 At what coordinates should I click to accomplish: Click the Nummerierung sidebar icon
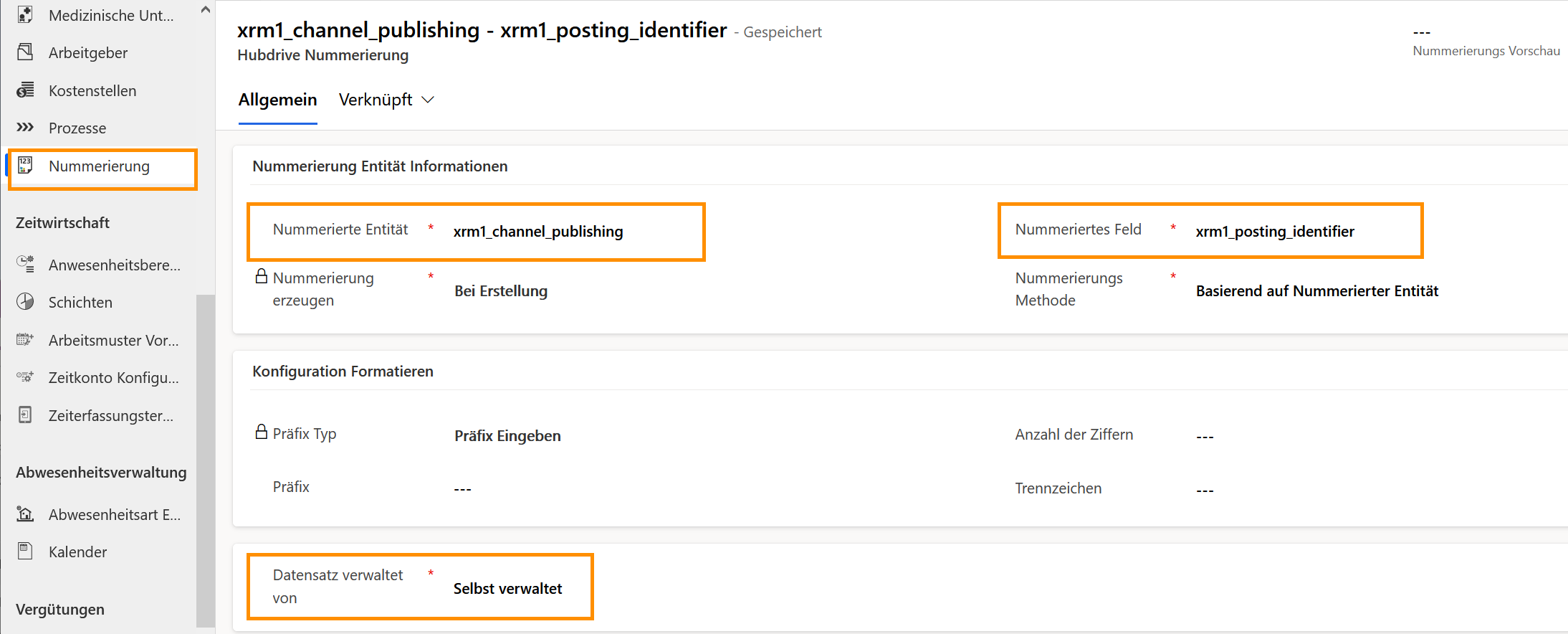pyautogui.click(x=25, y=166)
